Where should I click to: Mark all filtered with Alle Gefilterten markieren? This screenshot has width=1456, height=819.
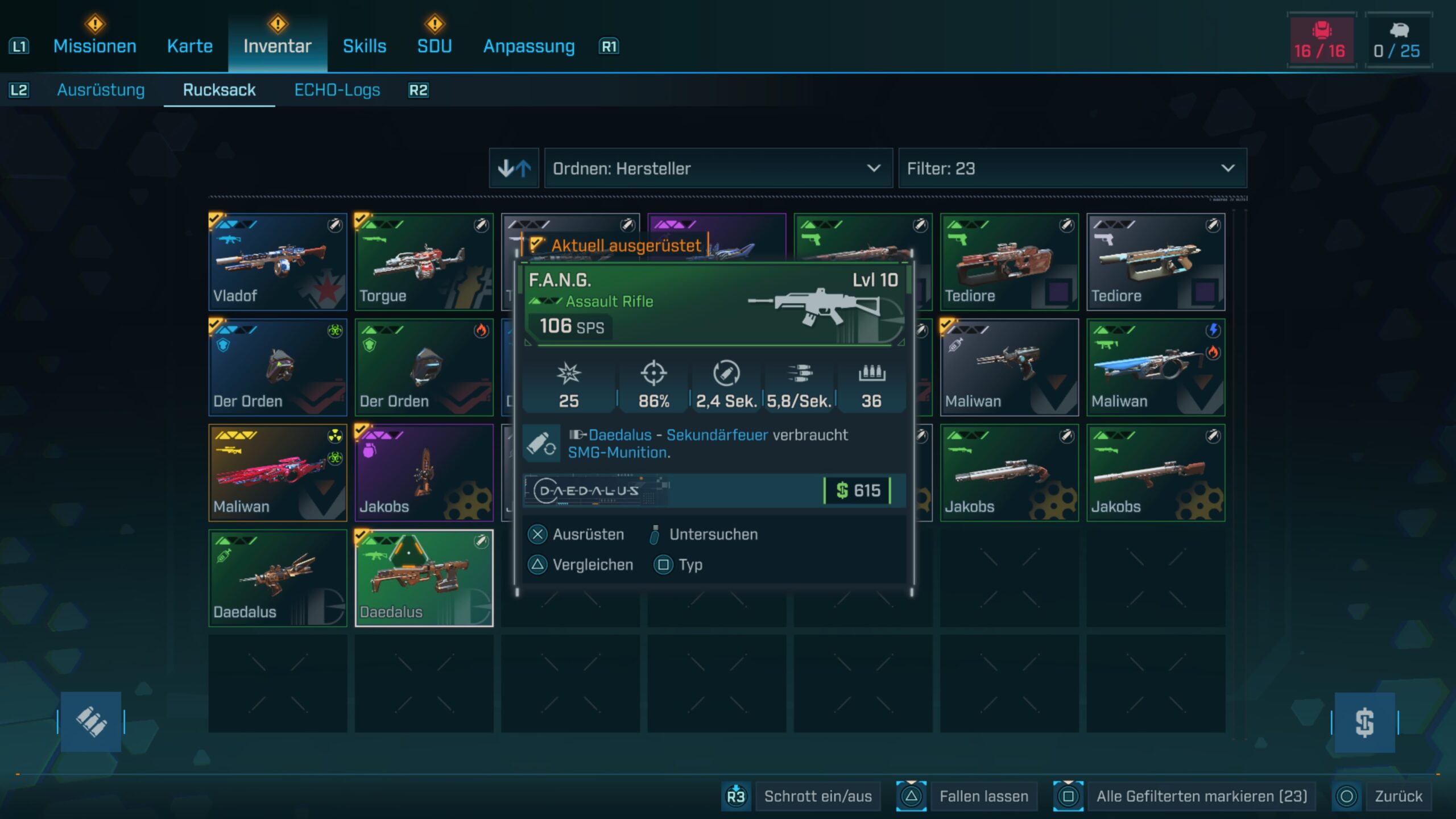tap(1201, 796)
